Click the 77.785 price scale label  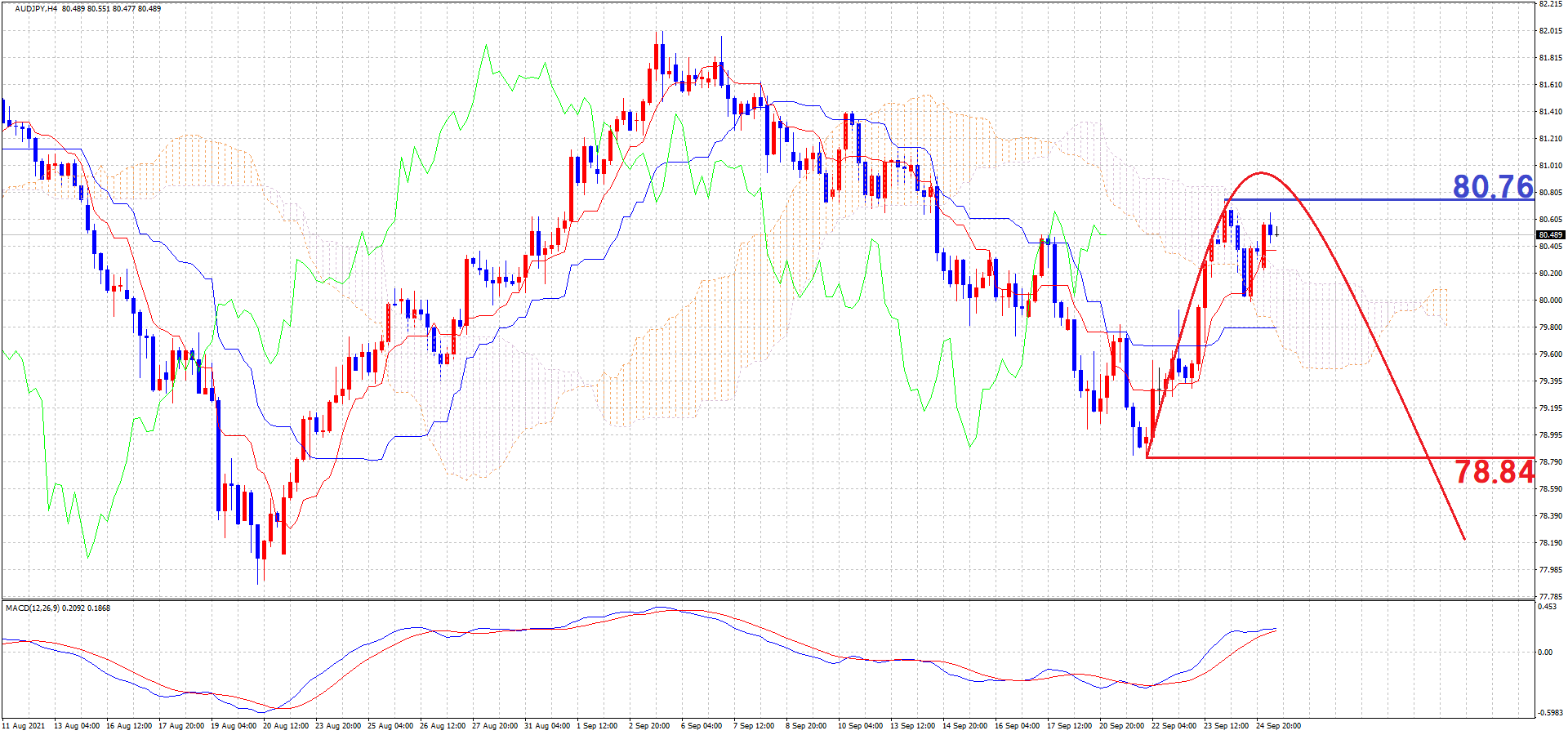pos(1550,597)
